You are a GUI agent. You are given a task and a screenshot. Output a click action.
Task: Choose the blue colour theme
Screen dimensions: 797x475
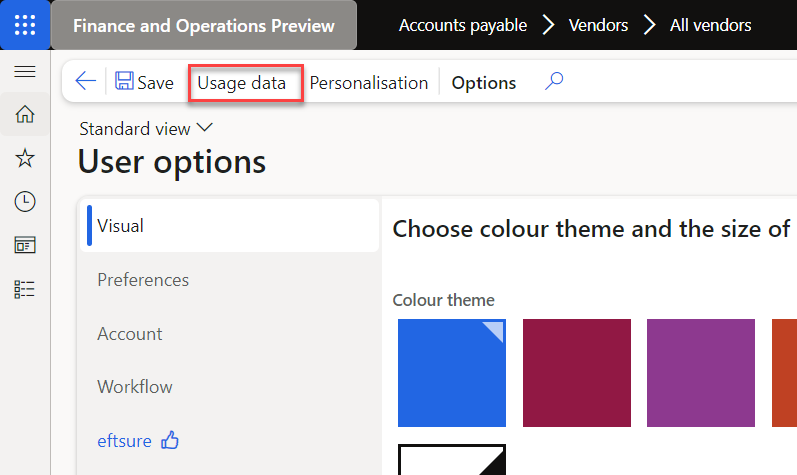pos(452,373)
